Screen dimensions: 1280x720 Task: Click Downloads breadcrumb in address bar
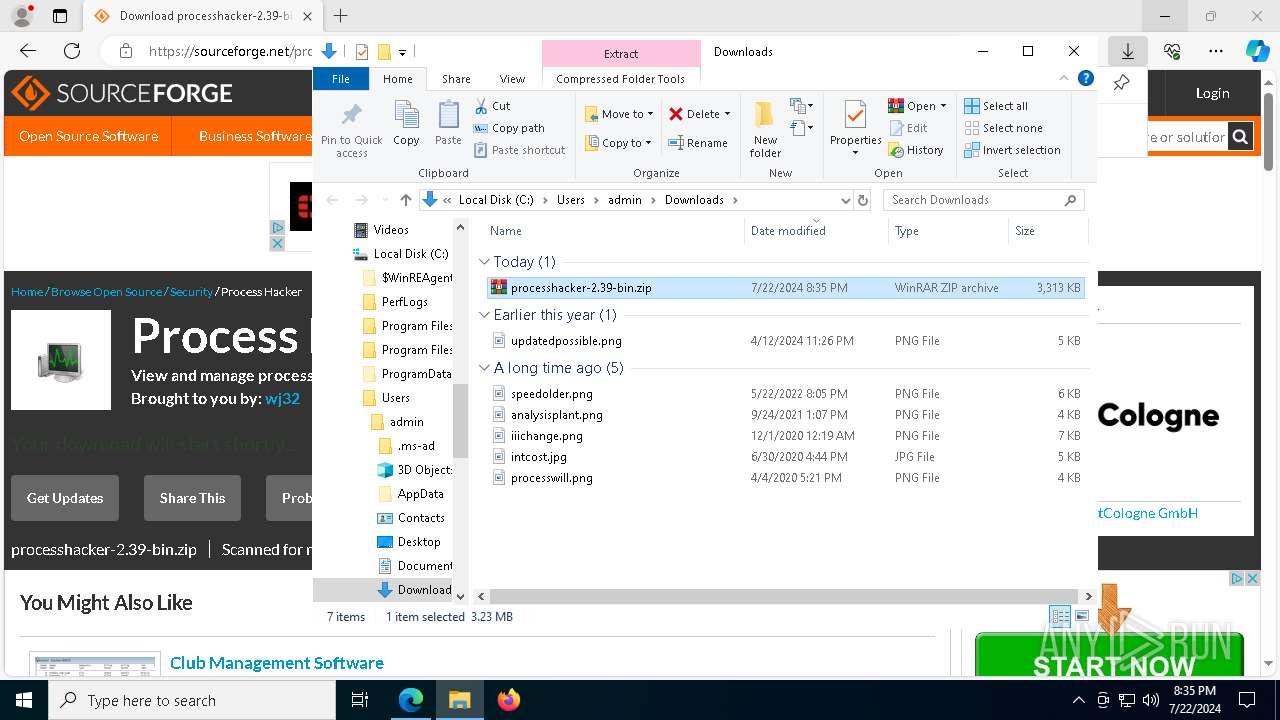click(x=694, y=200)
